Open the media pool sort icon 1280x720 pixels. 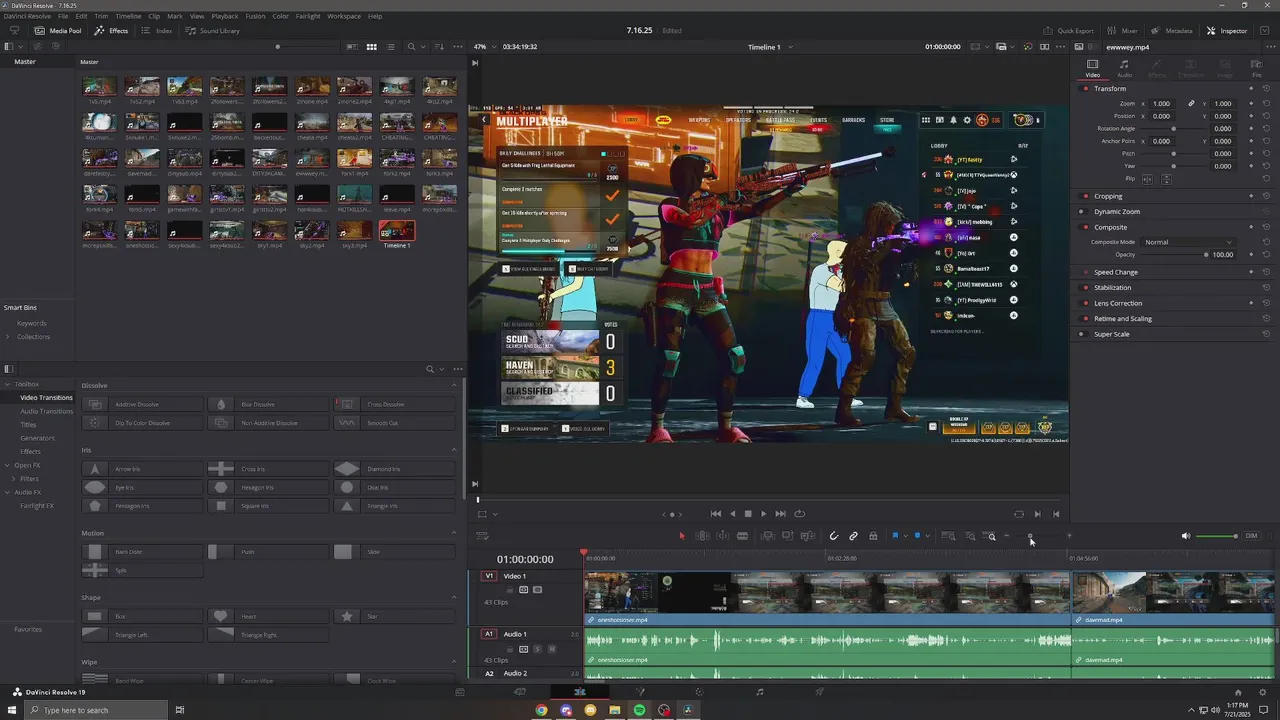440,47
